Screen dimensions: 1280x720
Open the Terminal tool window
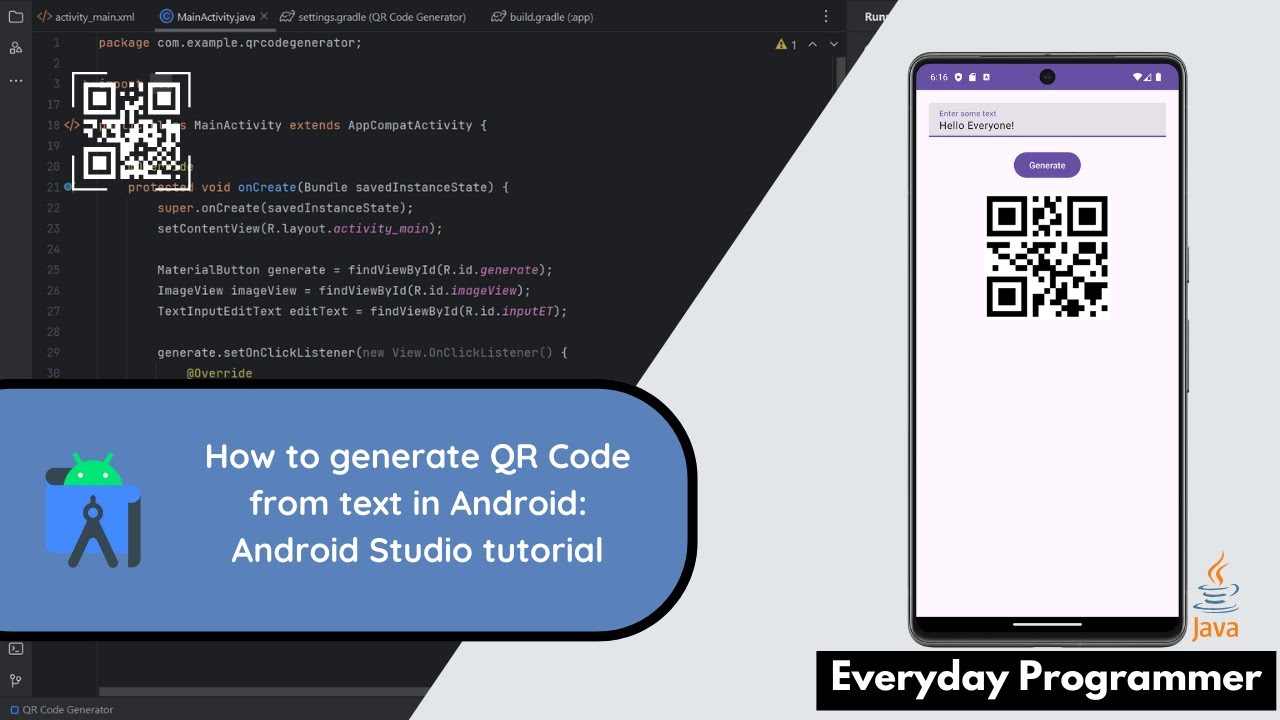(15, 649)
